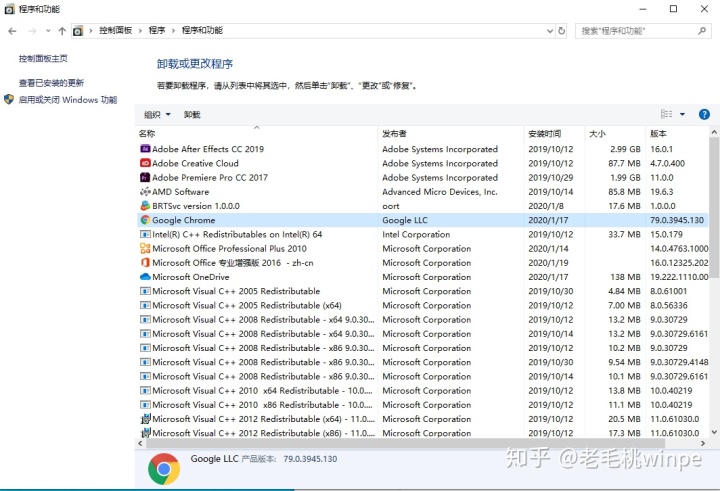Click the Google Chrome icon in the list
720x491 pixels.
coord(145,220)
